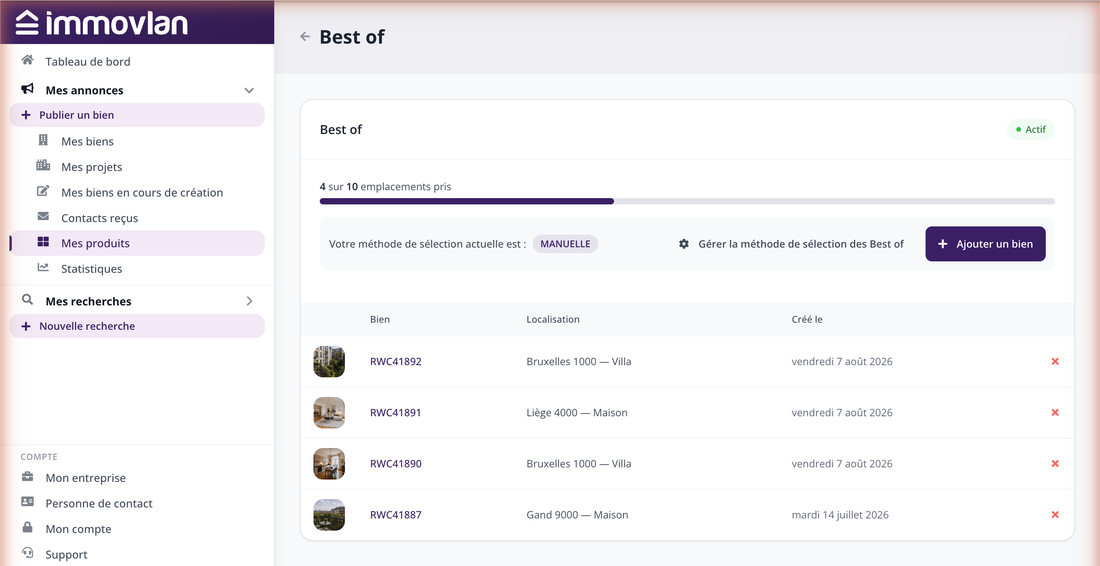Screen dimensions: 1100x566
Task: Open property link RWC41892
Action: click(x=396, y=362)
